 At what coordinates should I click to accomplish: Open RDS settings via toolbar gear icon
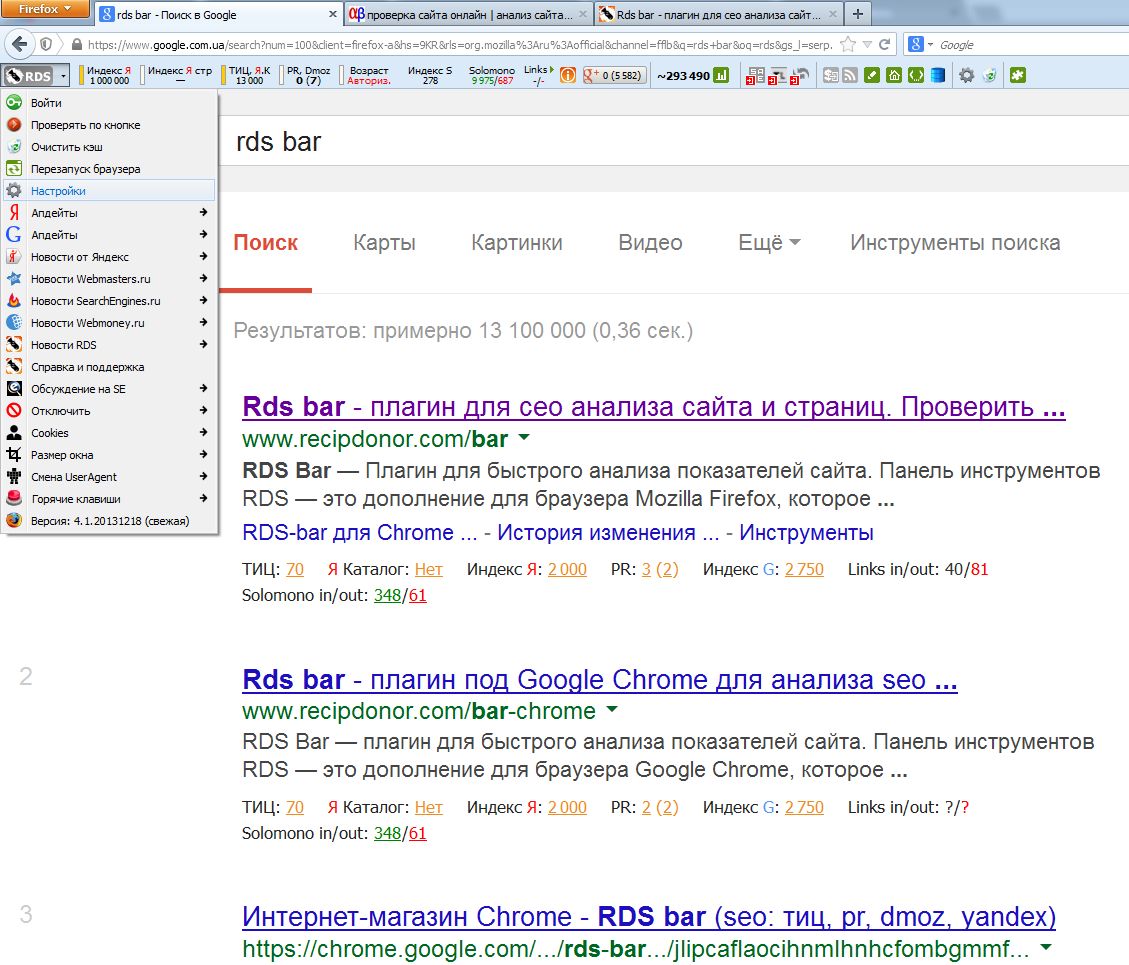(x=966, y=75)
